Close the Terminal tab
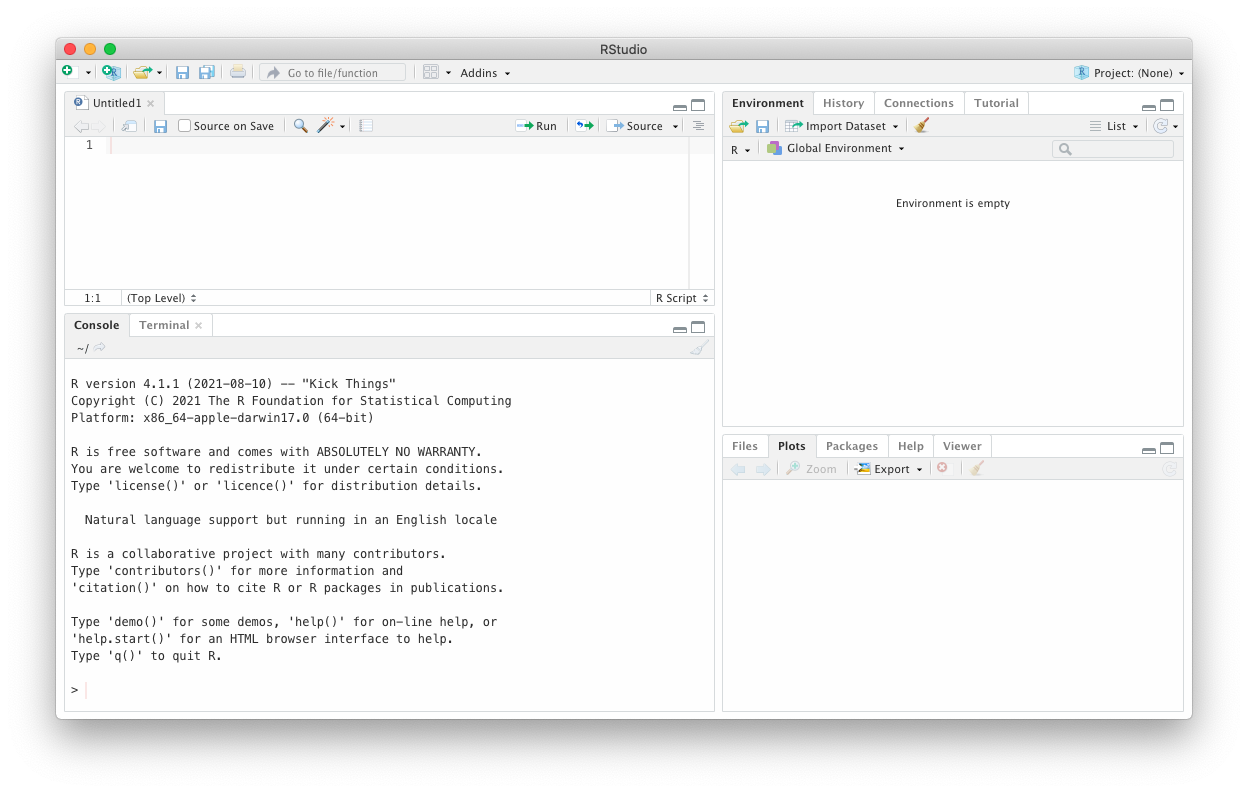The image size is (1248, 793). click(199, 325)
